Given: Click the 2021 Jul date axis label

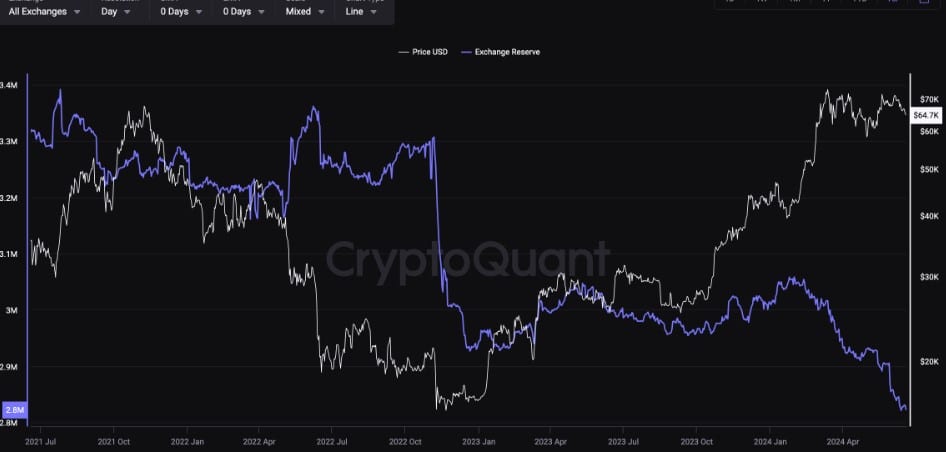Looking at the screenshot, I should (x=39, y=440).
